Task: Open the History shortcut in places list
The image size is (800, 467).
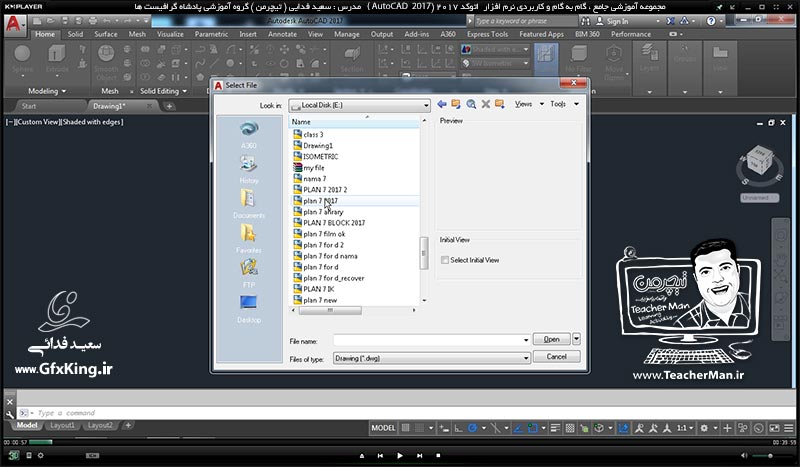Action: (248, 169)
